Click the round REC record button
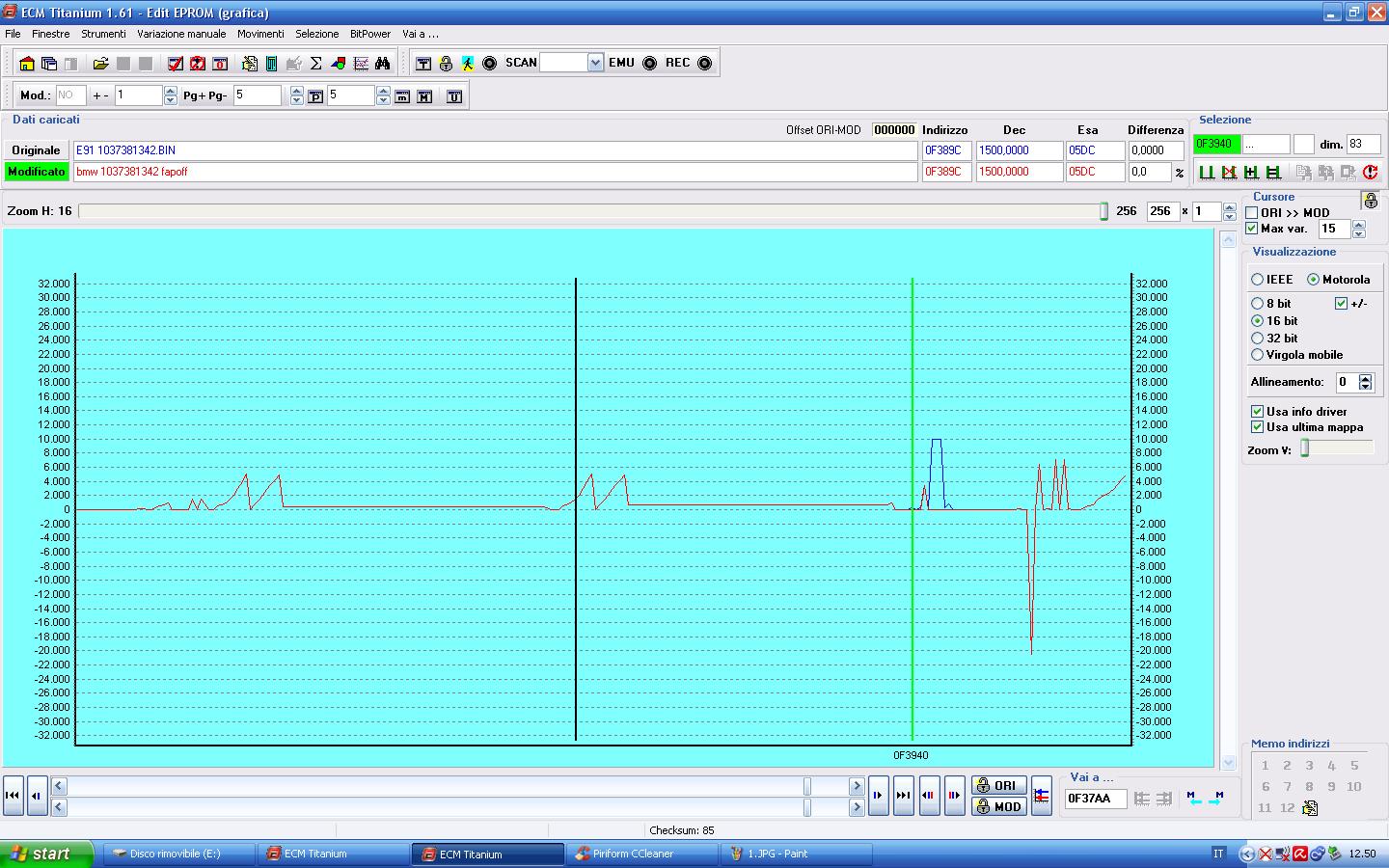Screen dimensions: 1389x868 (x=705, y=64)
